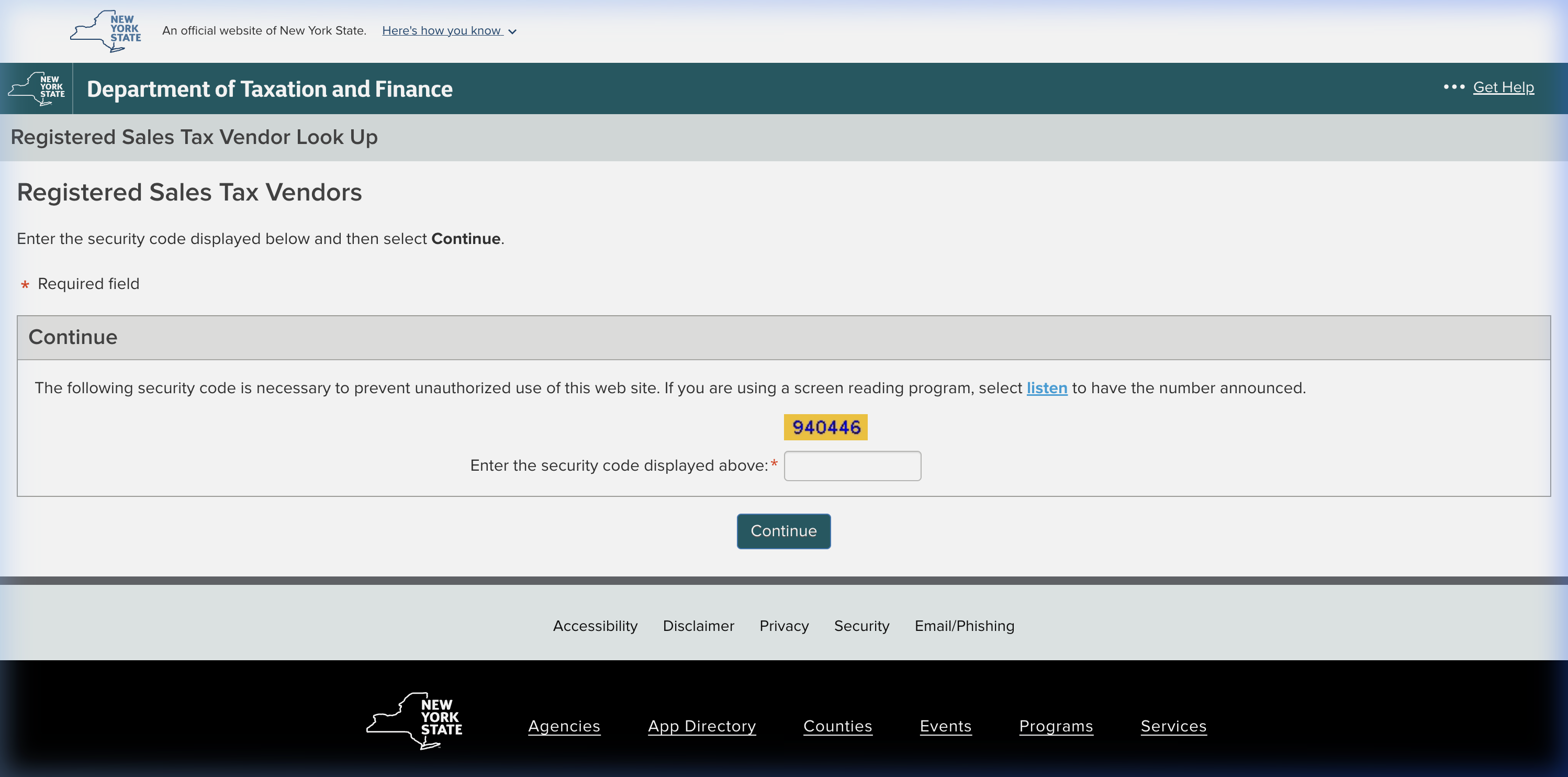Go to Services in the footer menu
Screen dimensions: 1568x777
(x=1173, y=726)
